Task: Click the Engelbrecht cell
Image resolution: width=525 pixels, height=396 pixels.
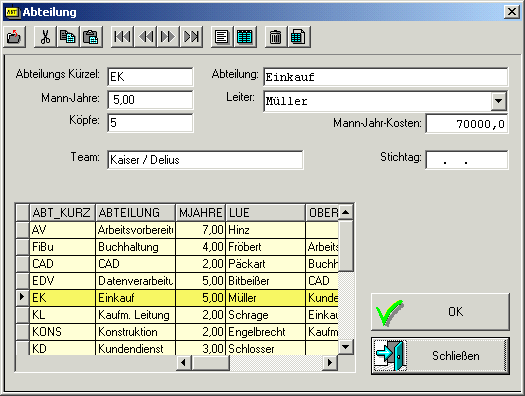Action: (266, 332)
